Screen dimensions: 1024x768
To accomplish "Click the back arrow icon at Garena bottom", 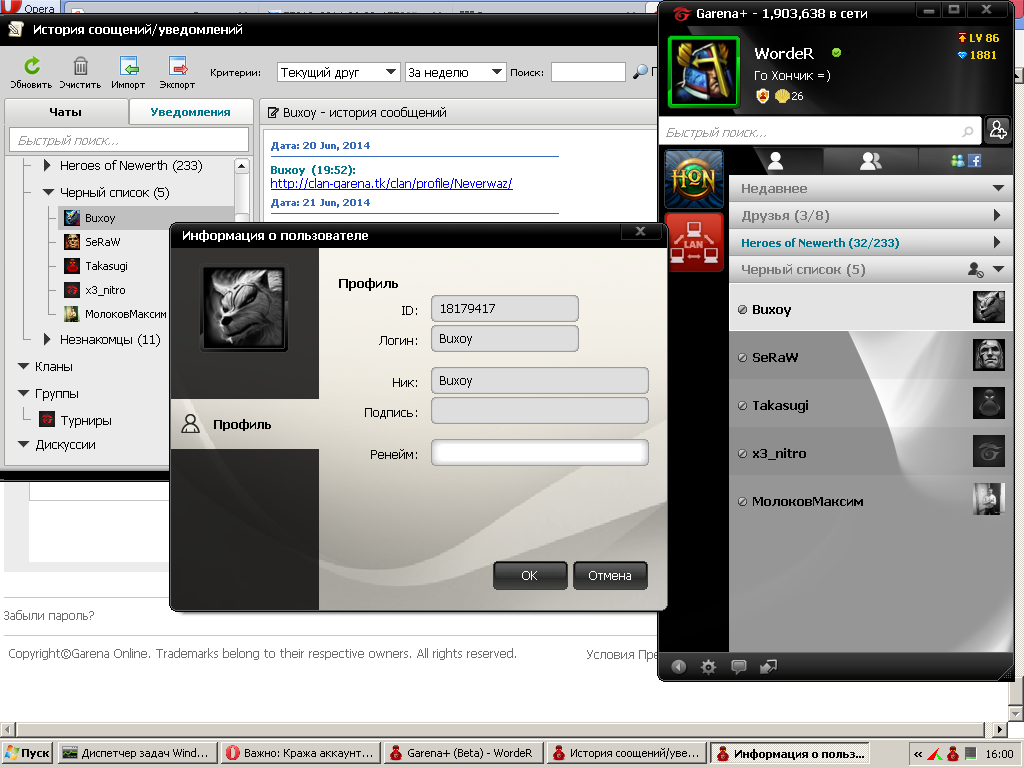I will pos(679,667).
